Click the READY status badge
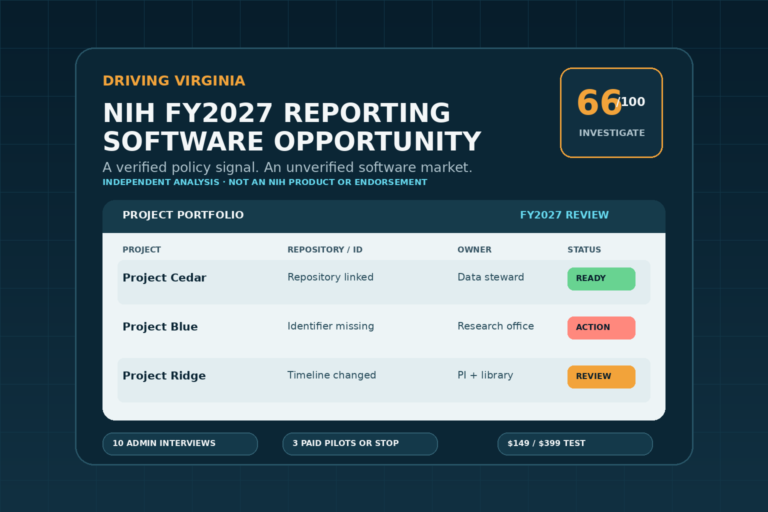 coord(601,279)
